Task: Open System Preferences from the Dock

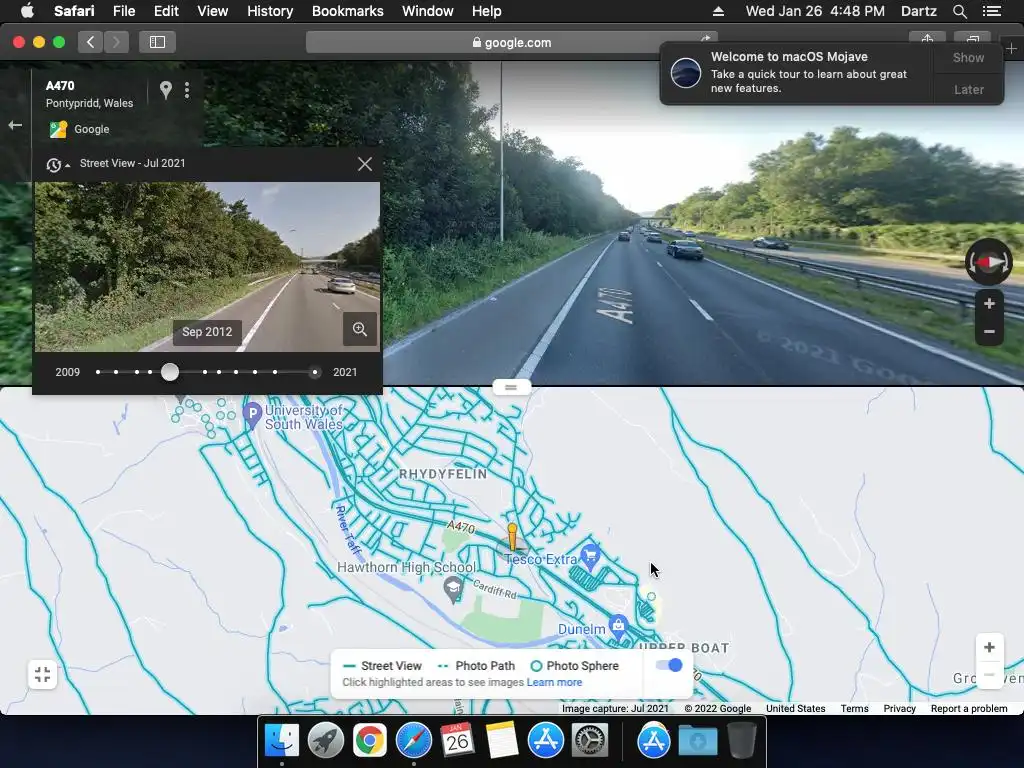Action: (x=590, y=741)
